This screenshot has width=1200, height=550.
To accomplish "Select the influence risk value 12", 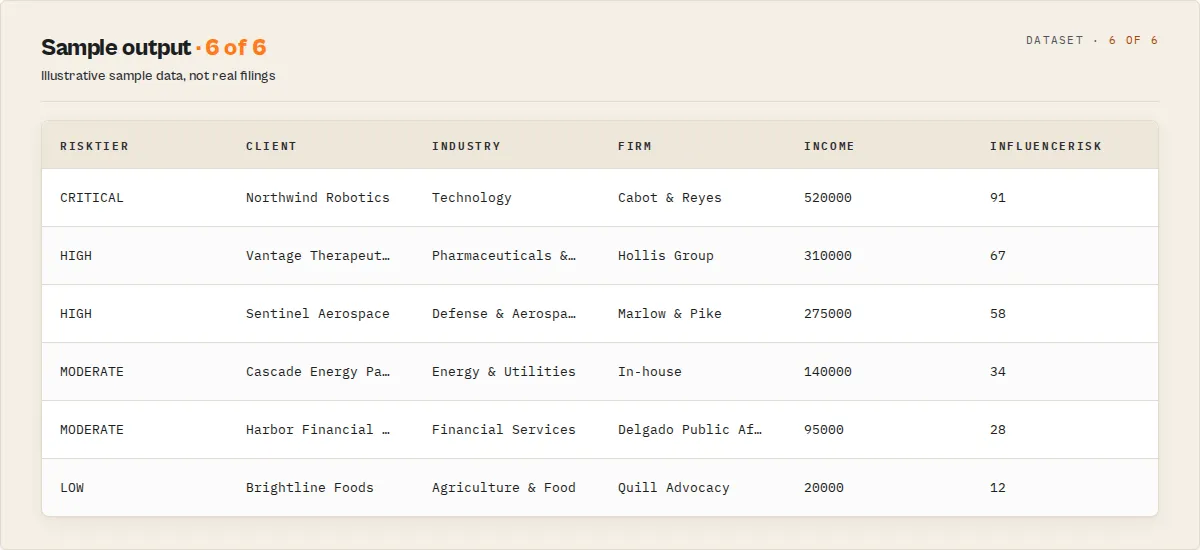I will (x=998, y=488).
